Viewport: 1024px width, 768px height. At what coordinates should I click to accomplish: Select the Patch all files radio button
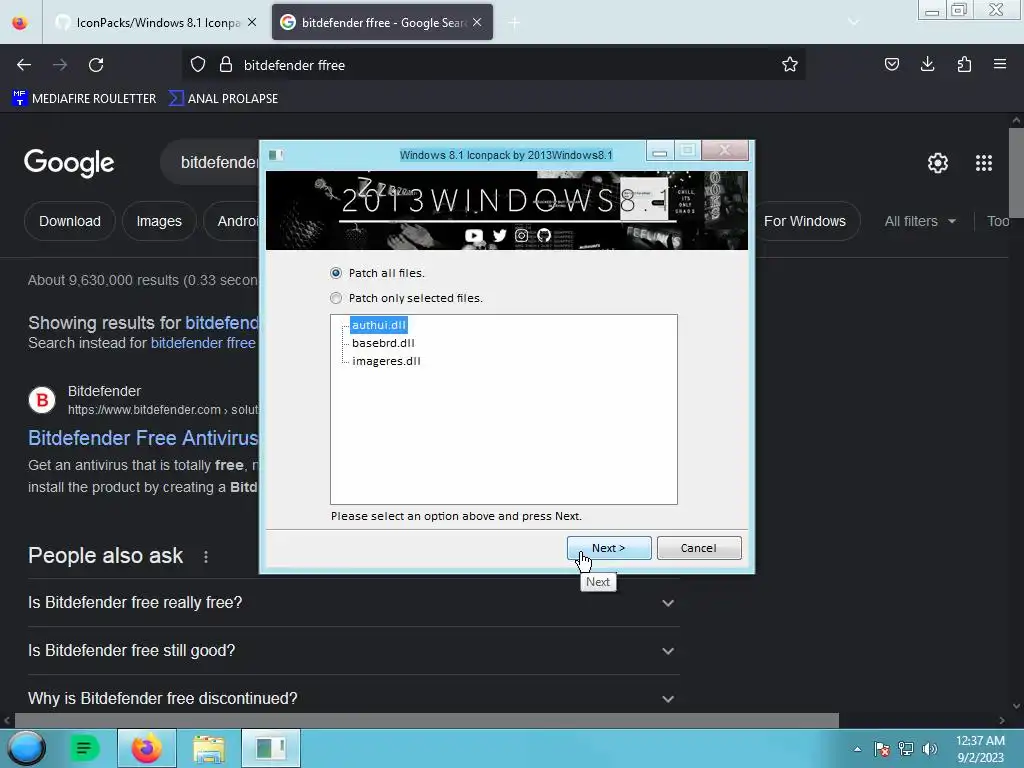coord(336,273)
